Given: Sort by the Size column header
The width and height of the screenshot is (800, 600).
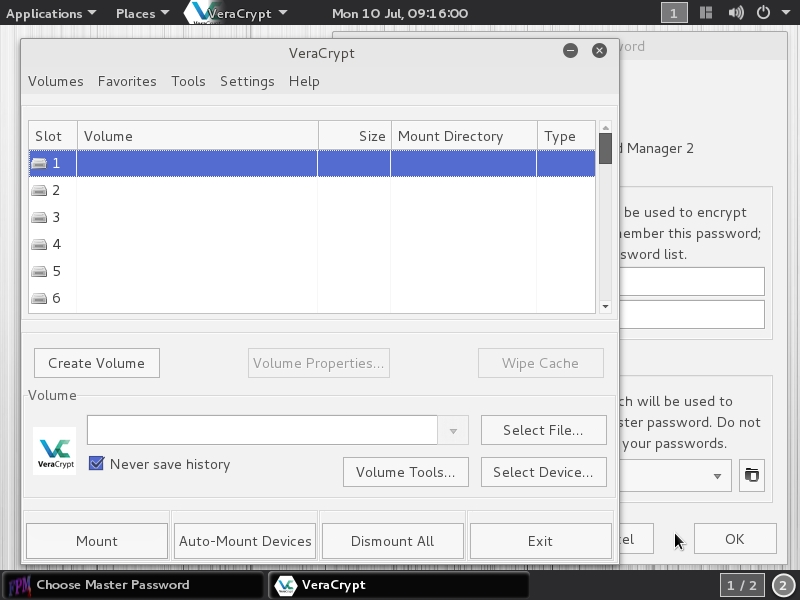Looking at the screenshot, I should click(x=355, y=136).
